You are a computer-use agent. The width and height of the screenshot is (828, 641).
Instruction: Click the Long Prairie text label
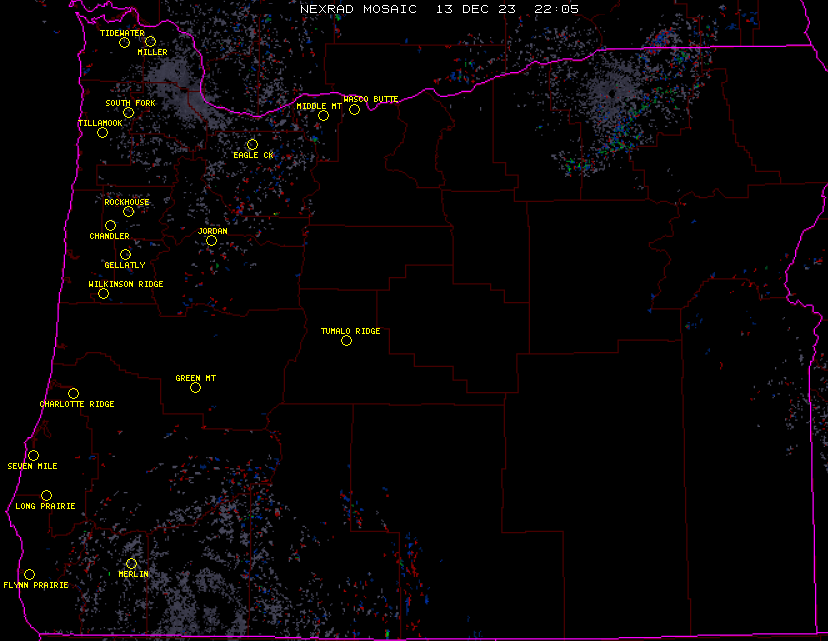45,506
